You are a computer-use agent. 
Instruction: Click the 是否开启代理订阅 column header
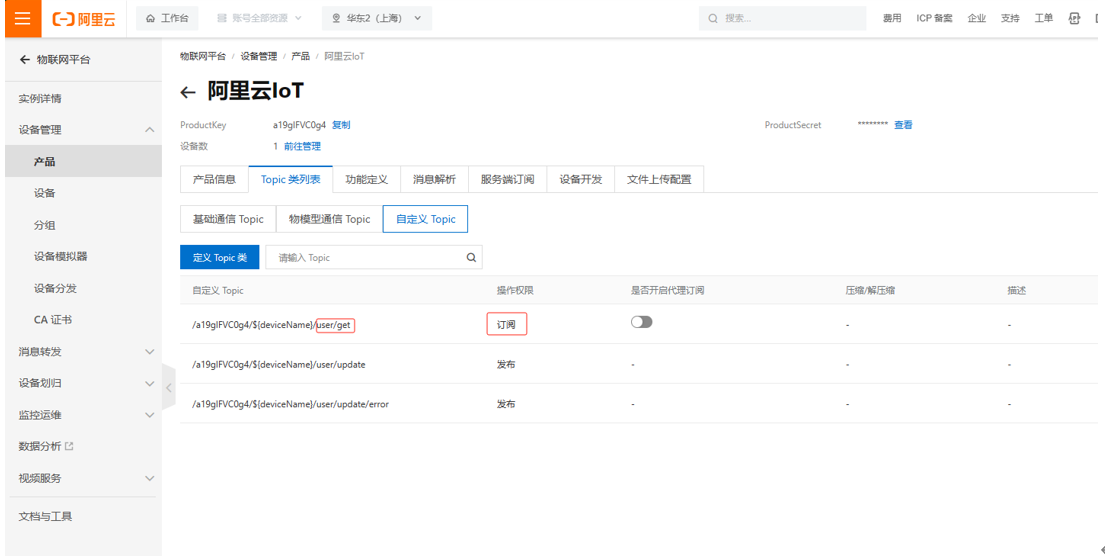click(x=667, y=290)
